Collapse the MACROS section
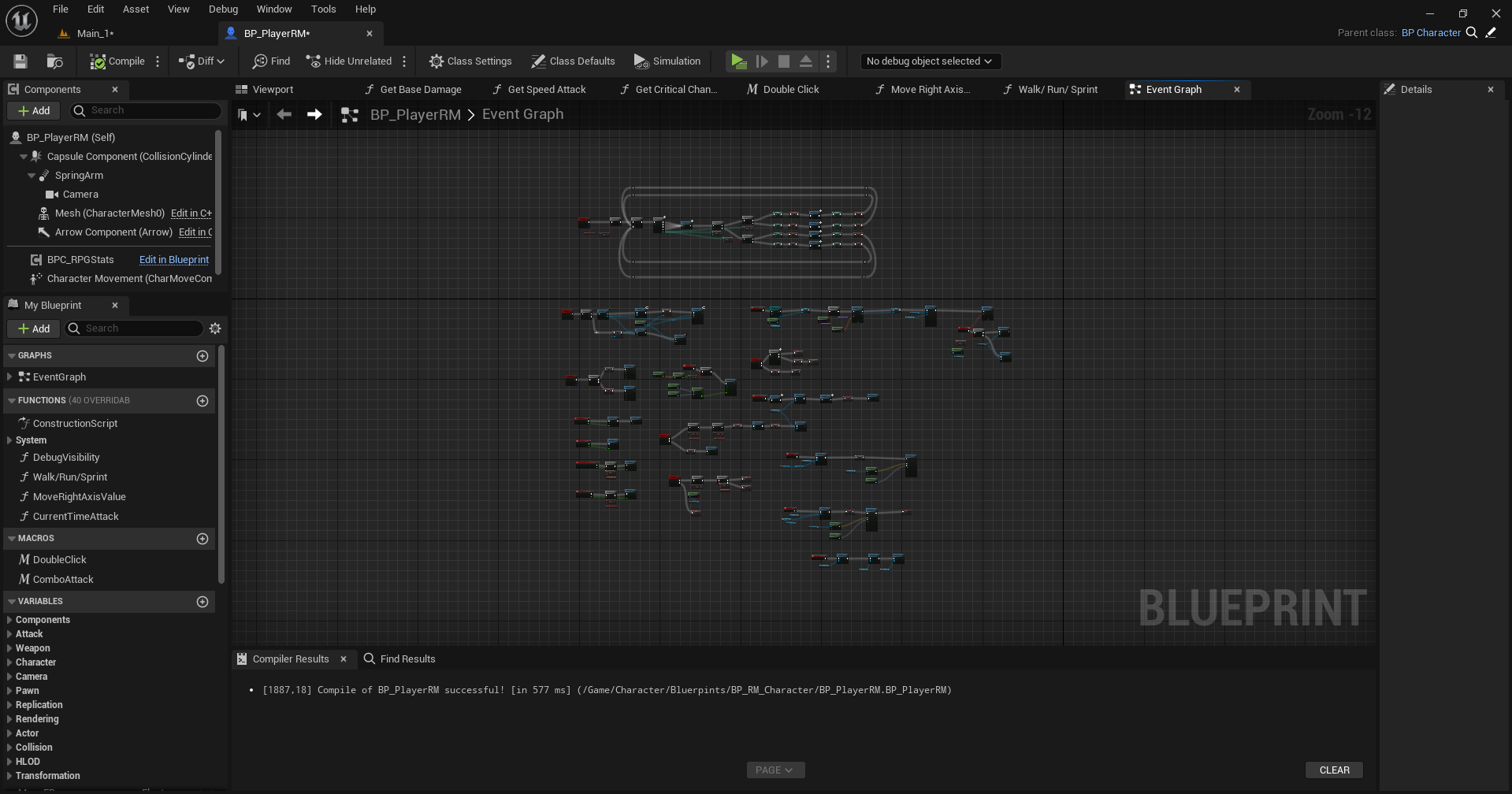The image size is (1512, 794). pyautogui.click(x=12, y=539)
